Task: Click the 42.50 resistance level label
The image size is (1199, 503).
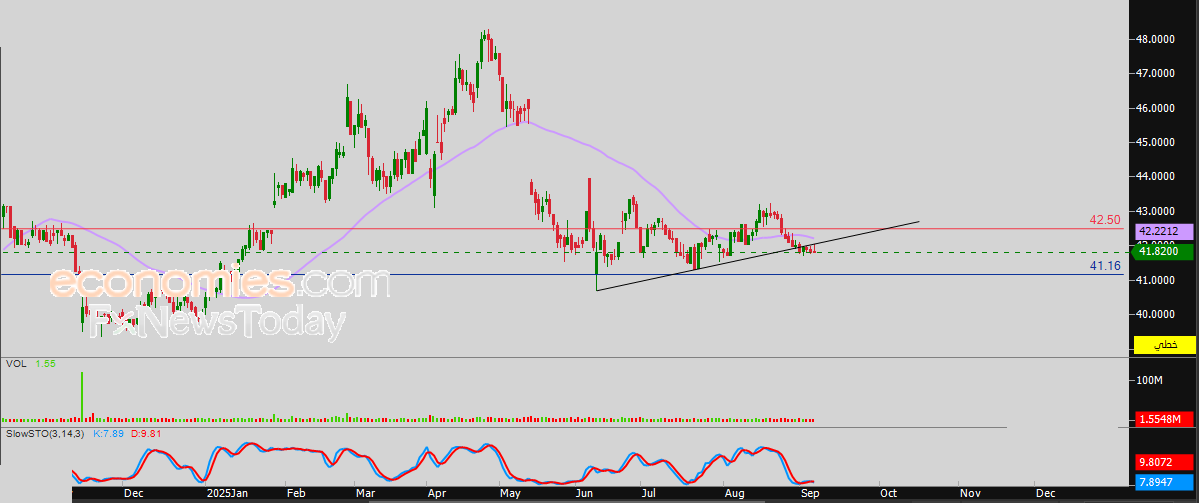Action: tap(1106, 220)
